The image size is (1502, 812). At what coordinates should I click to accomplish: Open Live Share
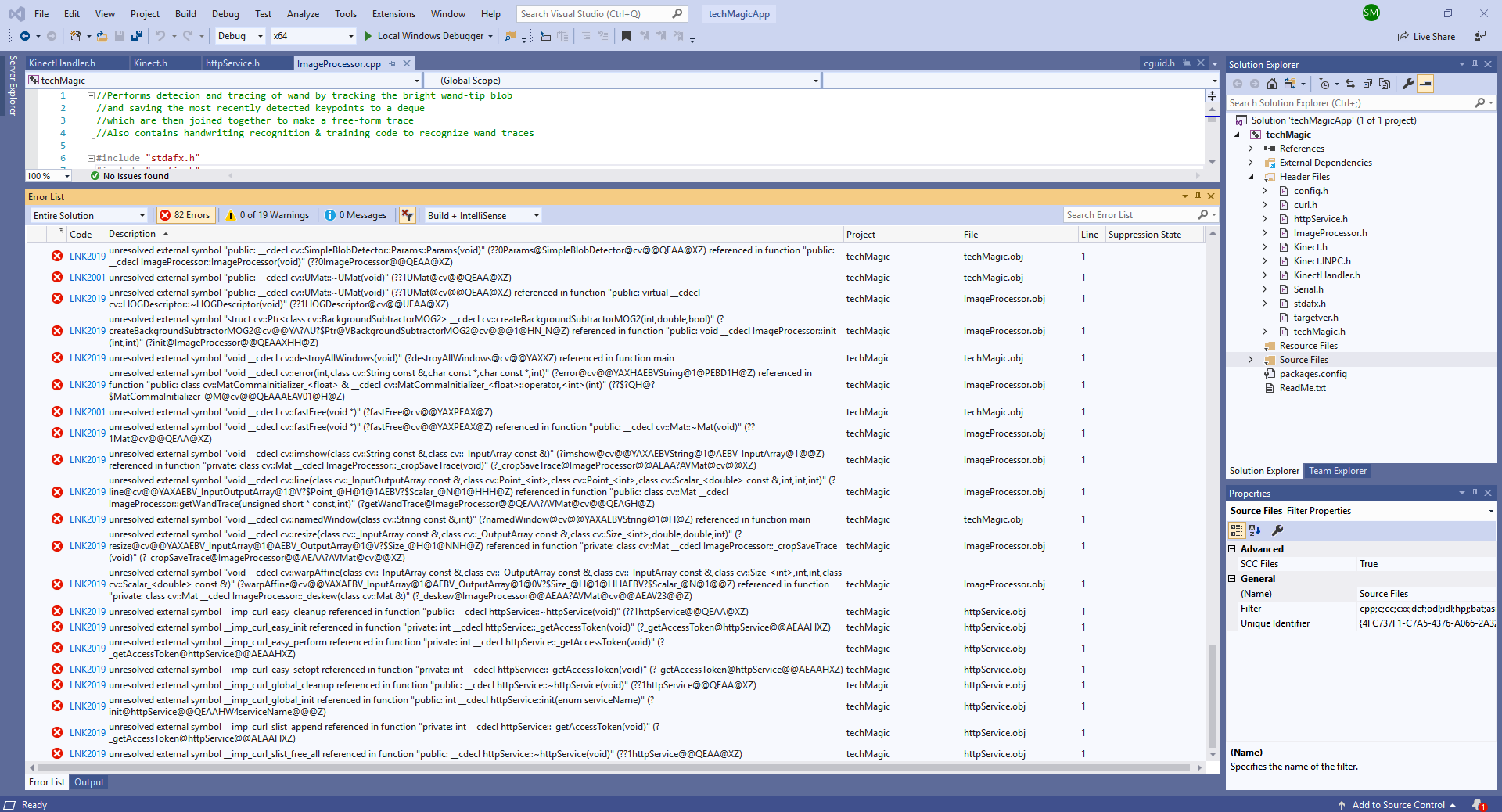click(x=1427, y=36)
